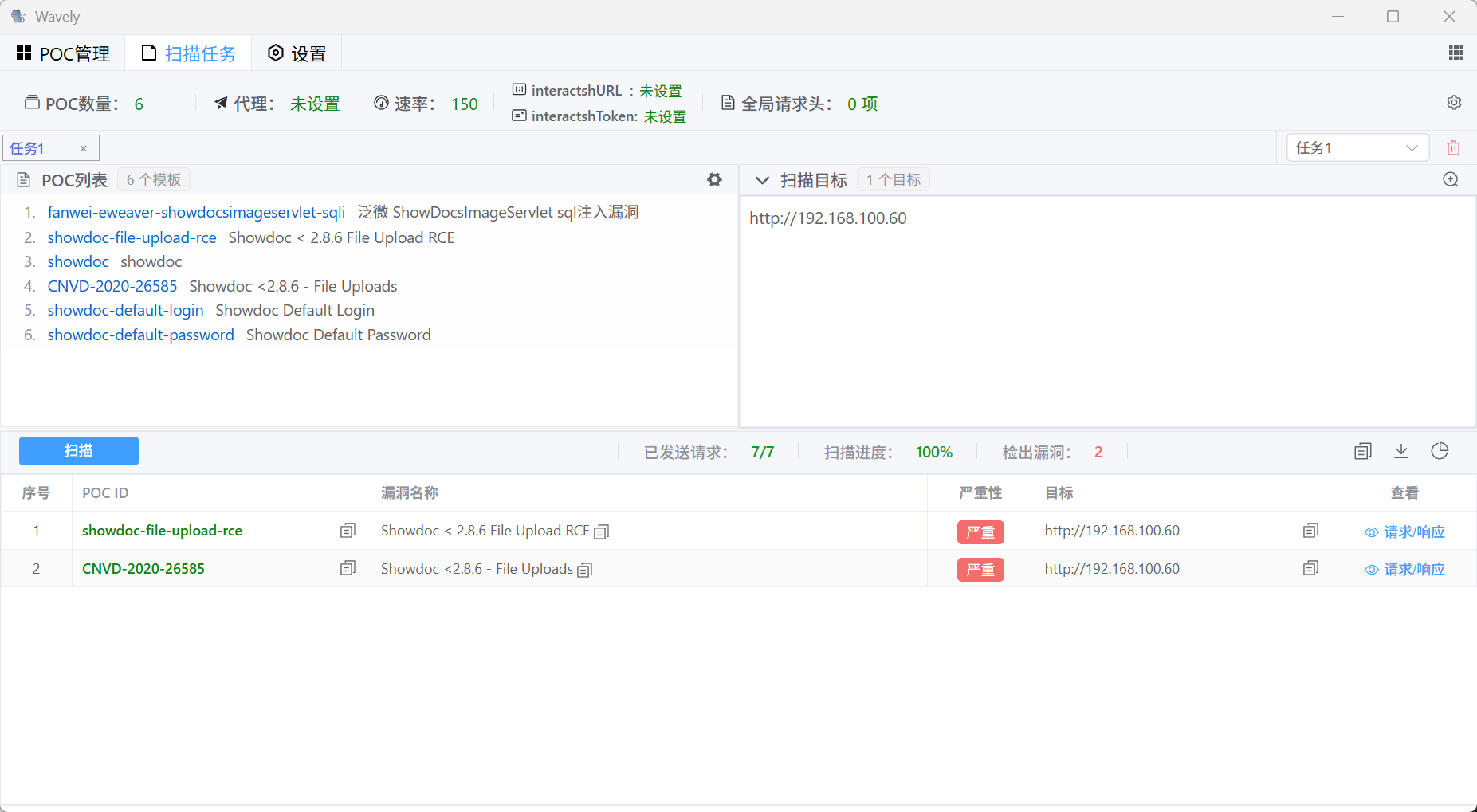View 请求/响应 for showdoc-file-upload-rce result
This screenshot has width=1477, height=812.
click(1404, 532)
